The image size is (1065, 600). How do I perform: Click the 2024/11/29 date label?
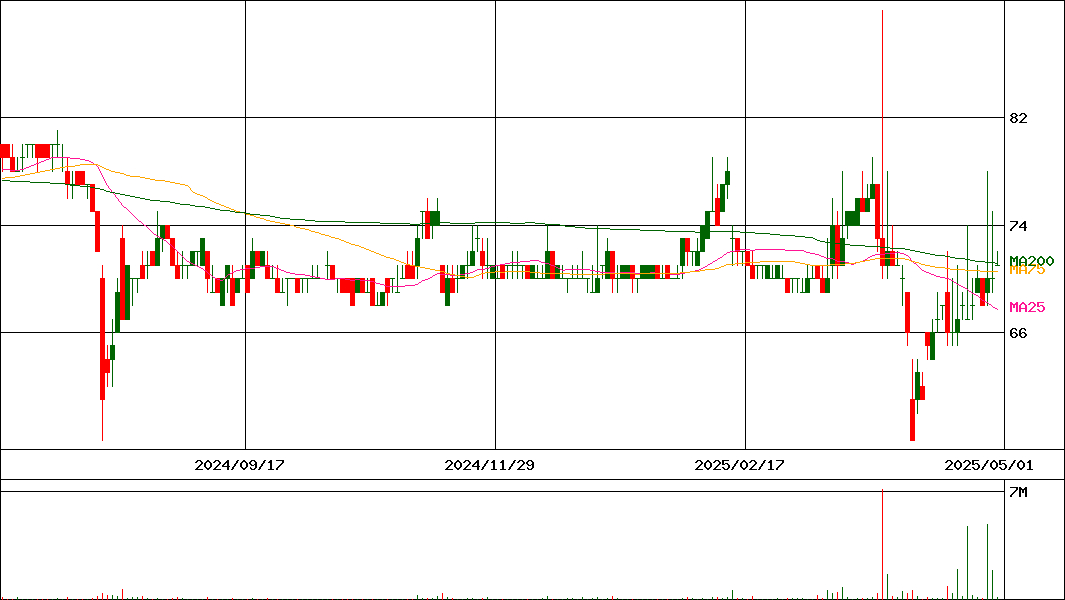pyautogui.click(x=489, y=465)
